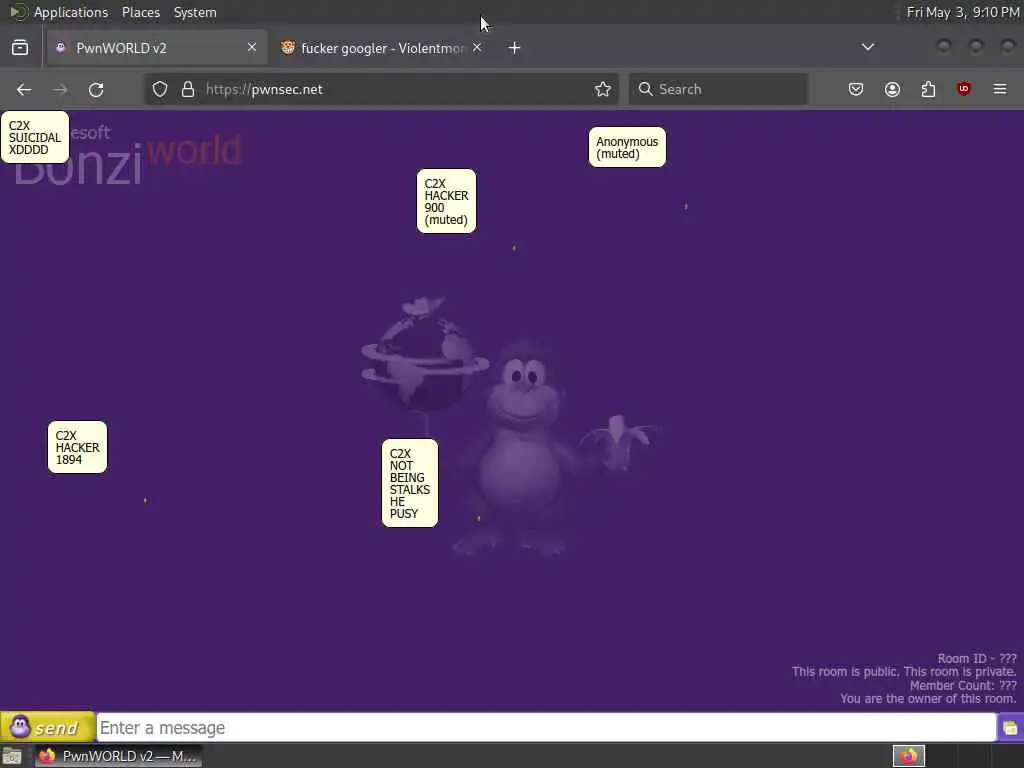Open a new browser tab
1024x768 pixels.
515,48
